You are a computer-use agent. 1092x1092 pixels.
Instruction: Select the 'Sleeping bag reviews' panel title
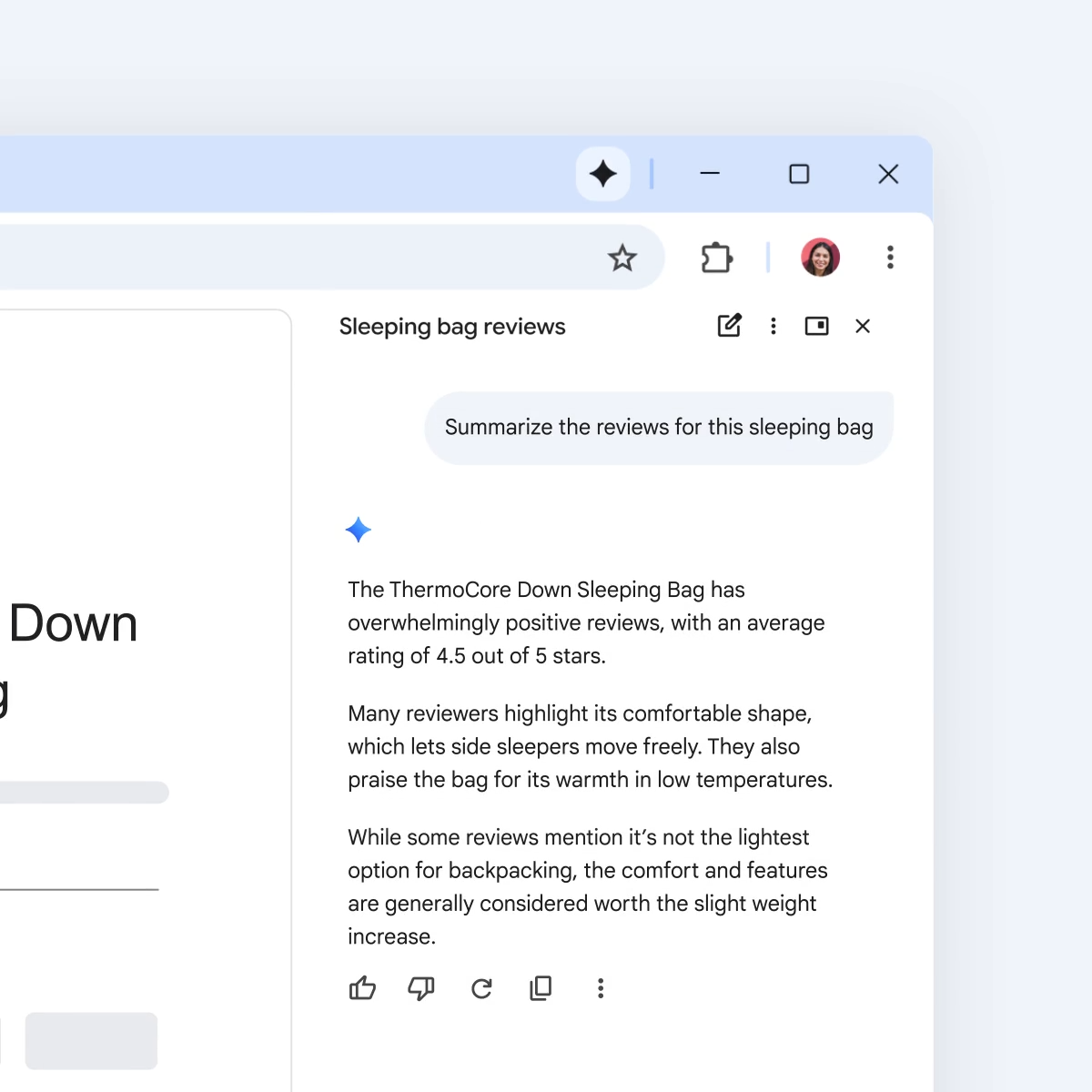point(452,326)
